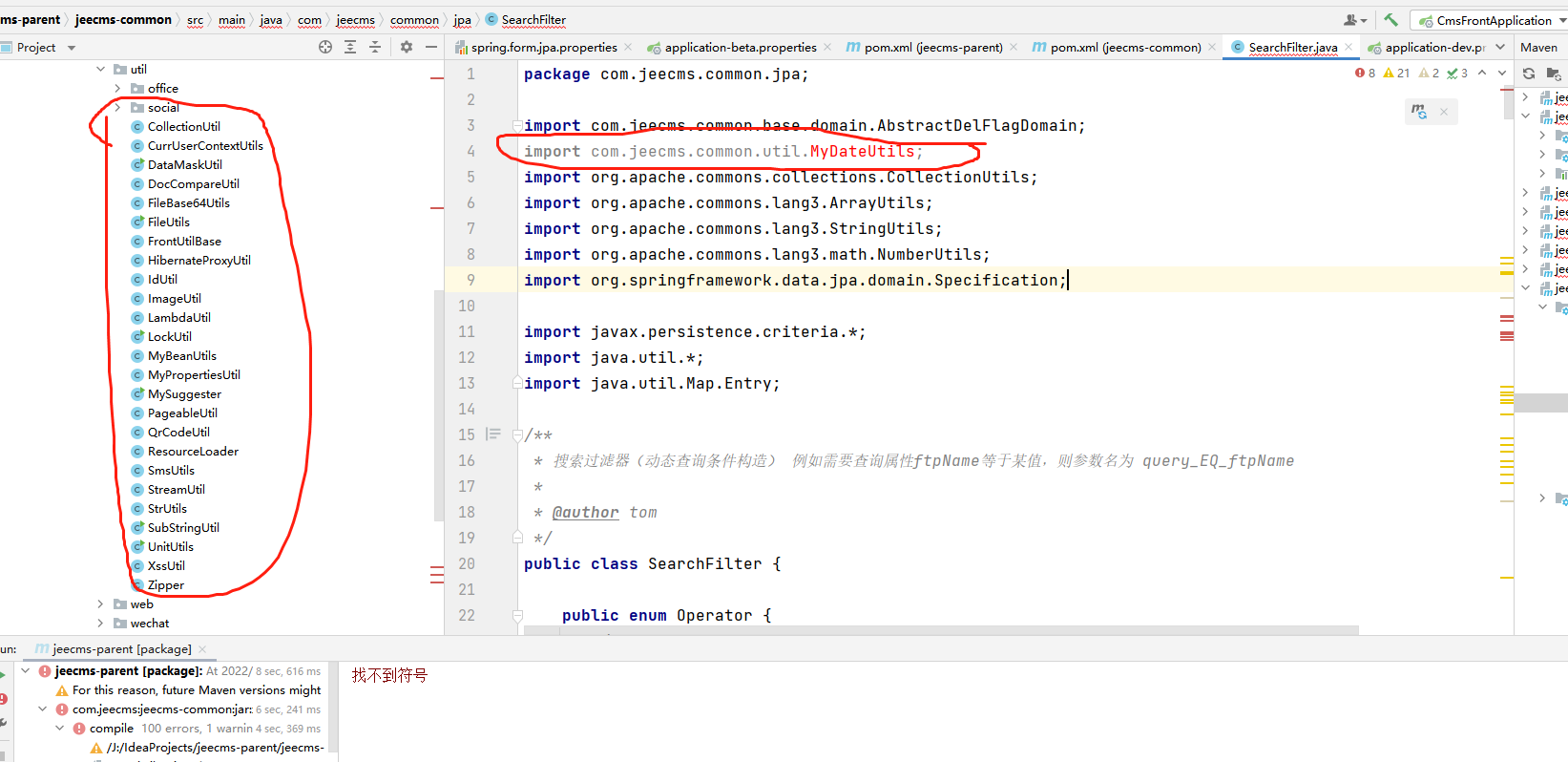
Task: Switch to application-beta.properties tab
Action: coord(740,48)
